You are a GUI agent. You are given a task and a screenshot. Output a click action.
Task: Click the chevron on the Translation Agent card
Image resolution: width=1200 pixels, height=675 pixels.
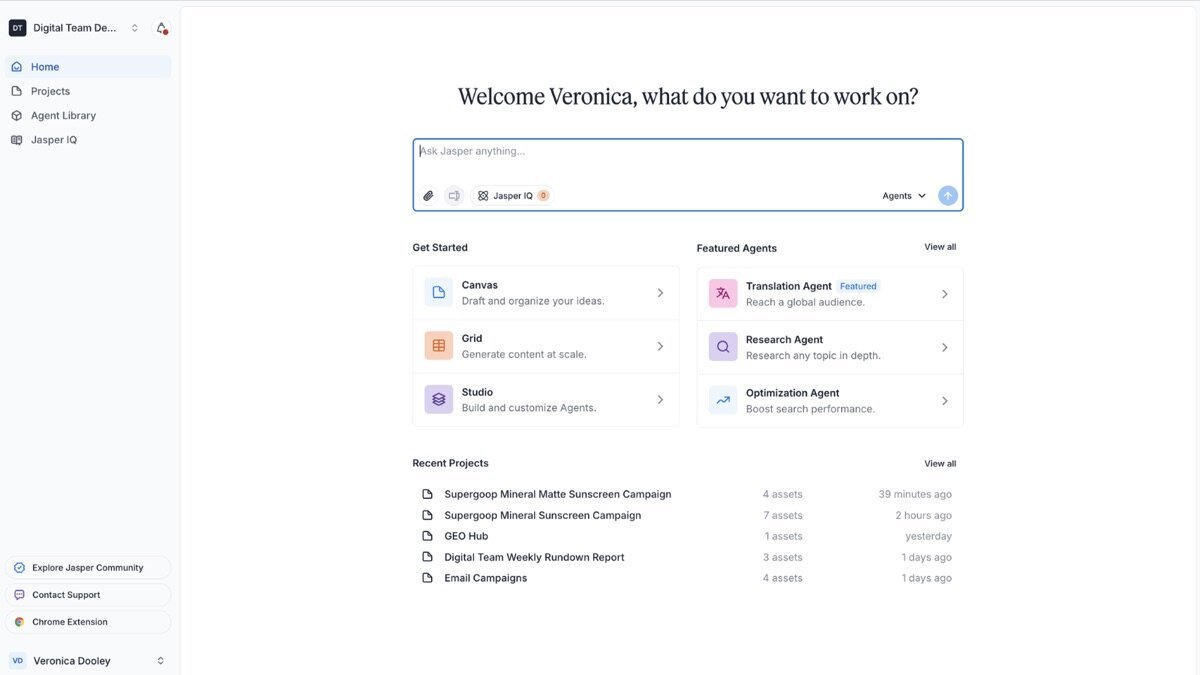pos(945,294)
